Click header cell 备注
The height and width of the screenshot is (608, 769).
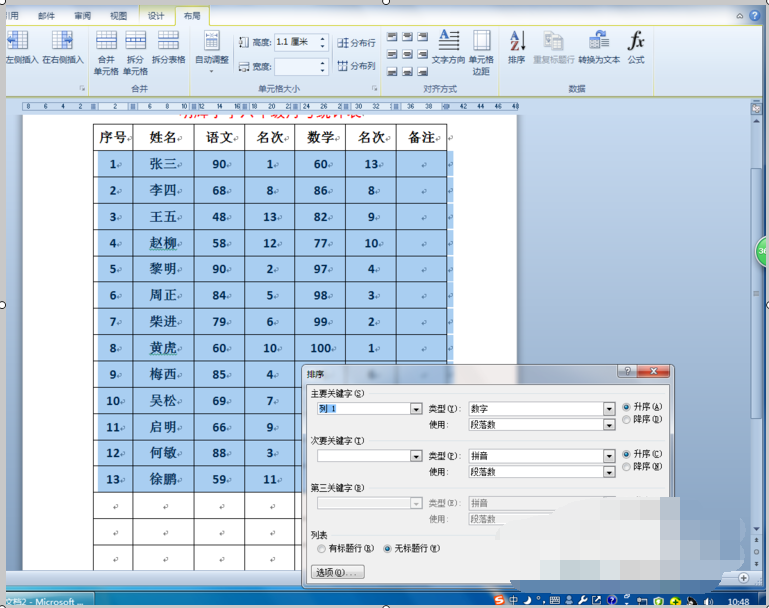pyautogui.click(x=421, y=137)
